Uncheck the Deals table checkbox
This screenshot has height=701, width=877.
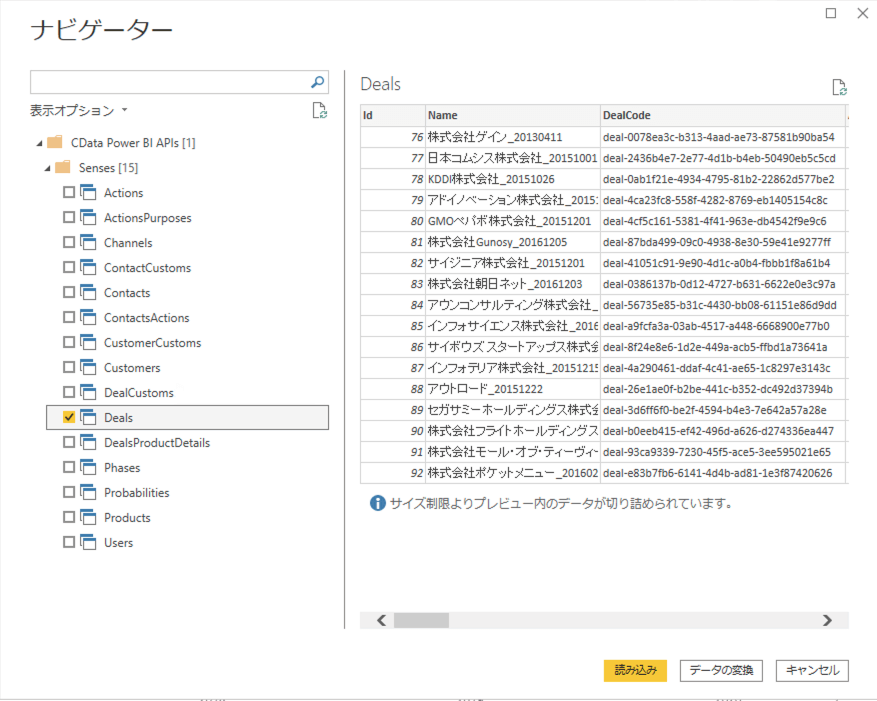tap(69, 418)
